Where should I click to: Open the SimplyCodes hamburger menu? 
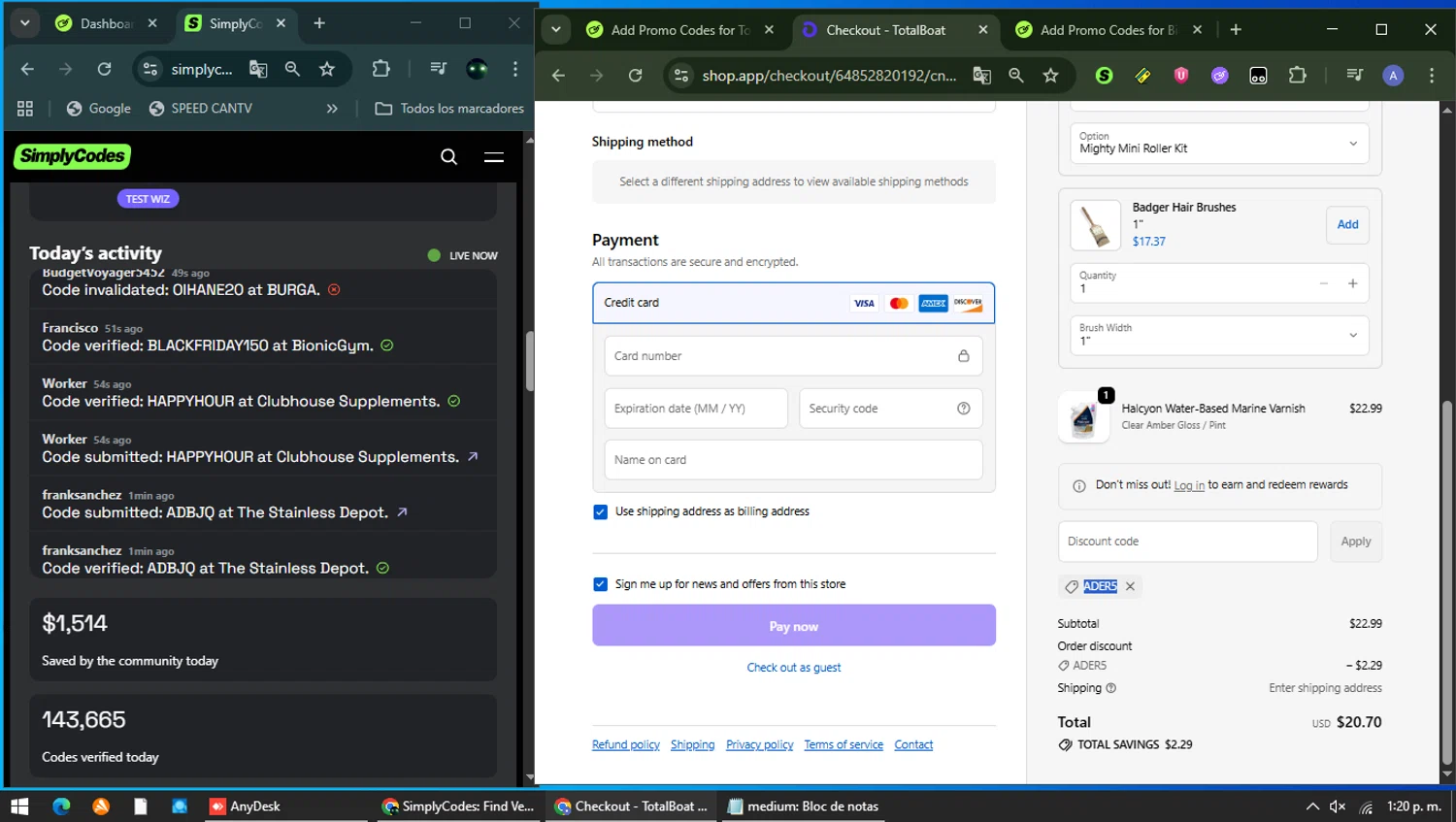click(x=494, y=156)
